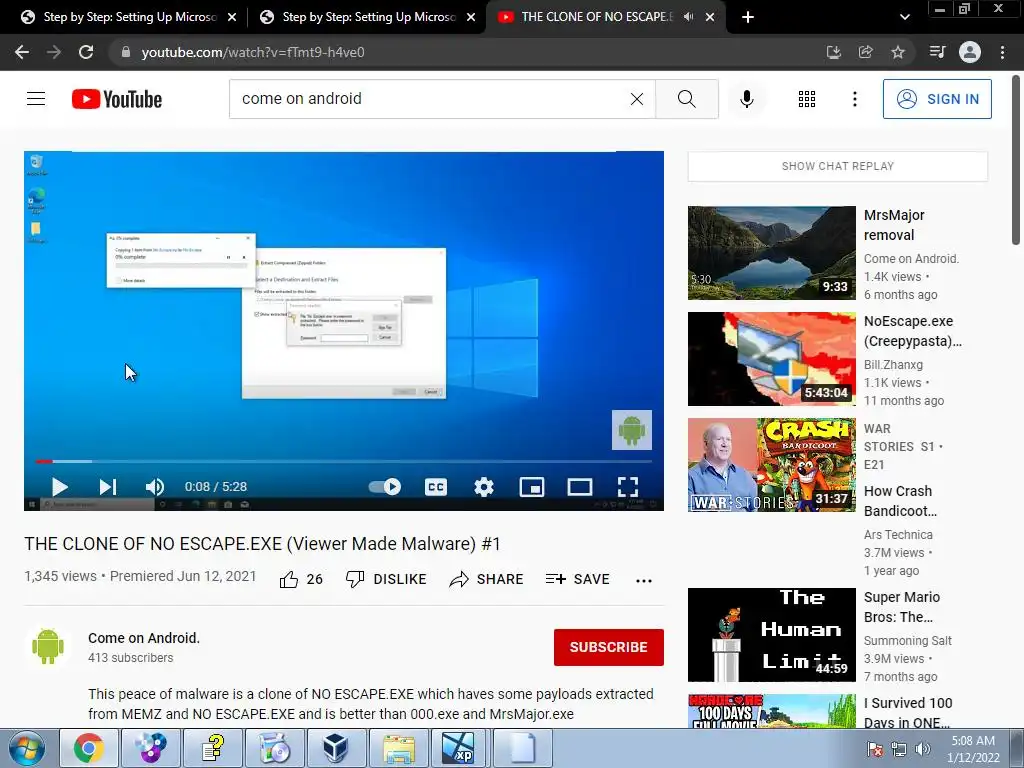Share this page icon in address bar
The image size is (1024, 768).
tap(865, 52)
